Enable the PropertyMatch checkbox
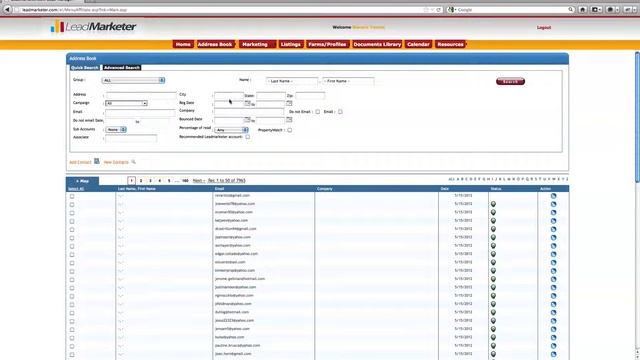 coord(289,130)
